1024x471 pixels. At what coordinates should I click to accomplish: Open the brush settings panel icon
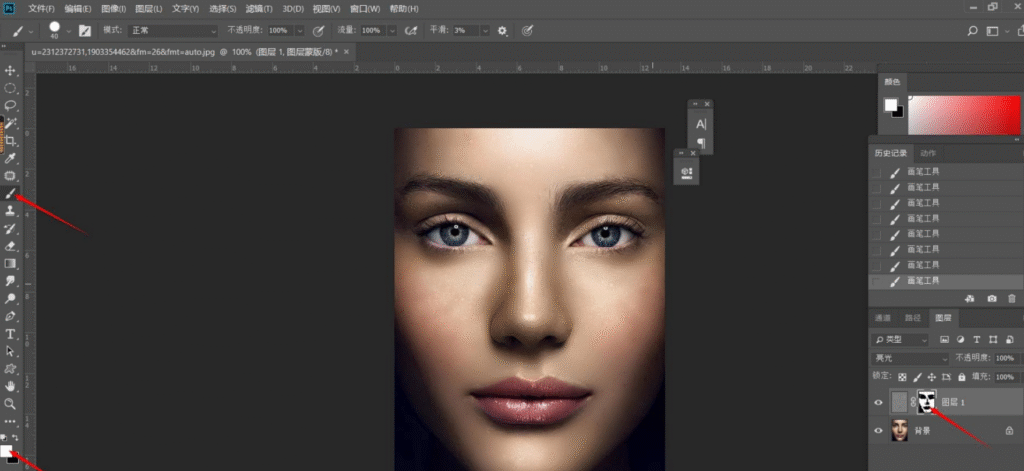85,31
